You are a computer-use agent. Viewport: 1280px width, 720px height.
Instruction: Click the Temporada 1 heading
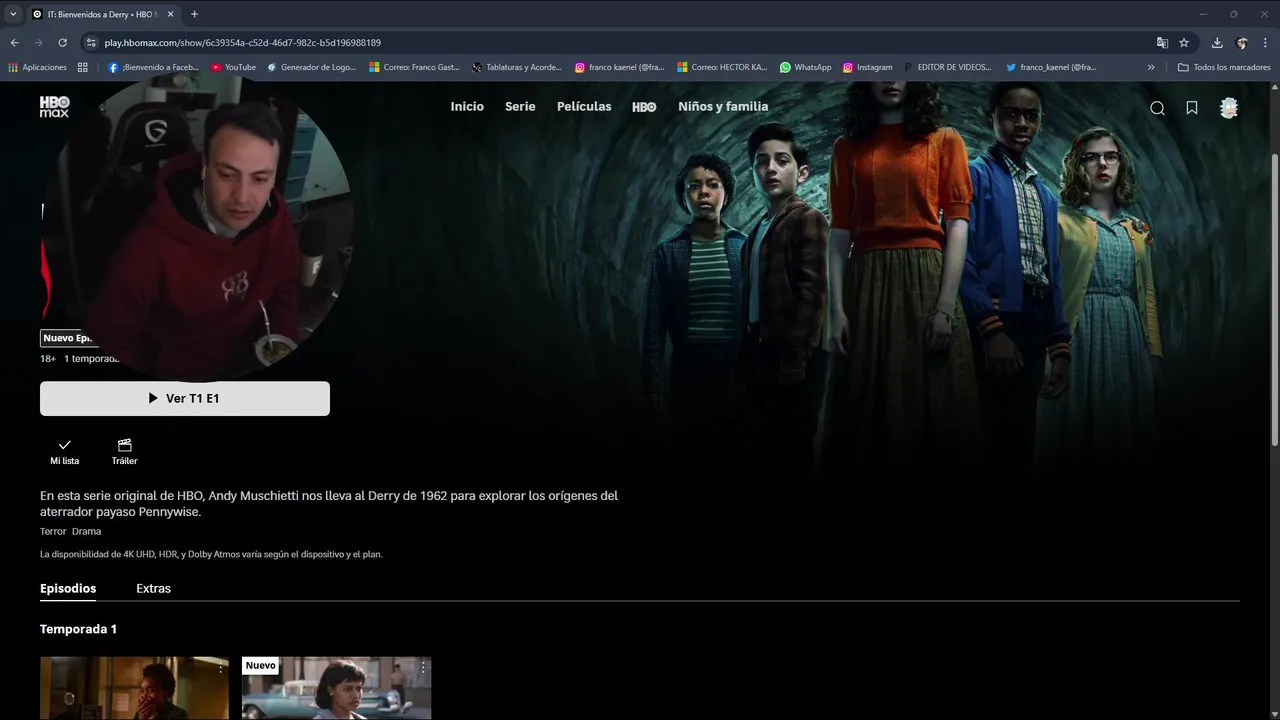[78, 629]
